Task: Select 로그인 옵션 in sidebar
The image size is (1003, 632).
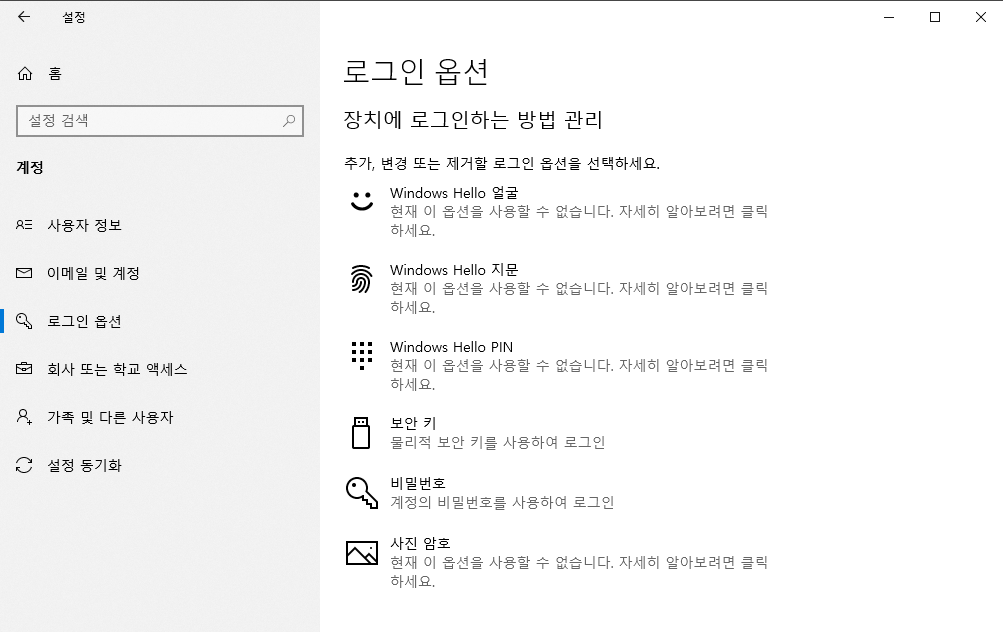Action: tap(160, 321)
